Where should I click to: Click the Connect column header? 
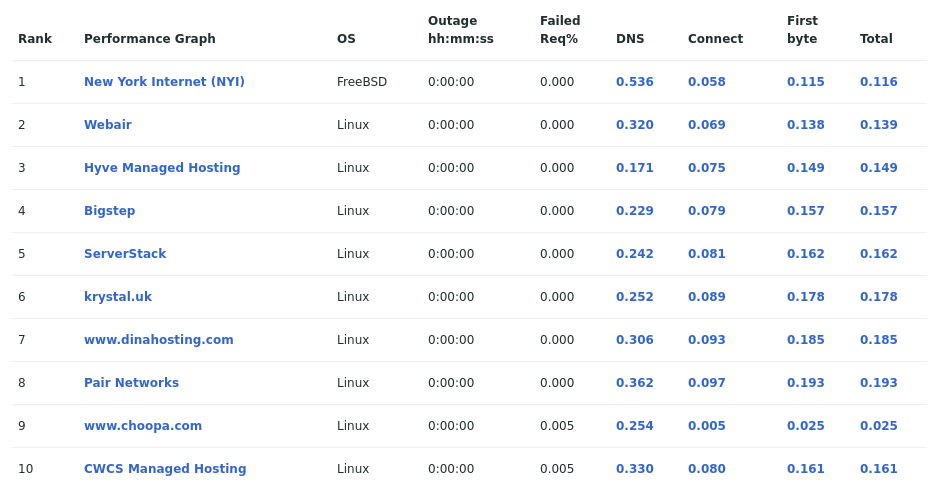point(715,38)
